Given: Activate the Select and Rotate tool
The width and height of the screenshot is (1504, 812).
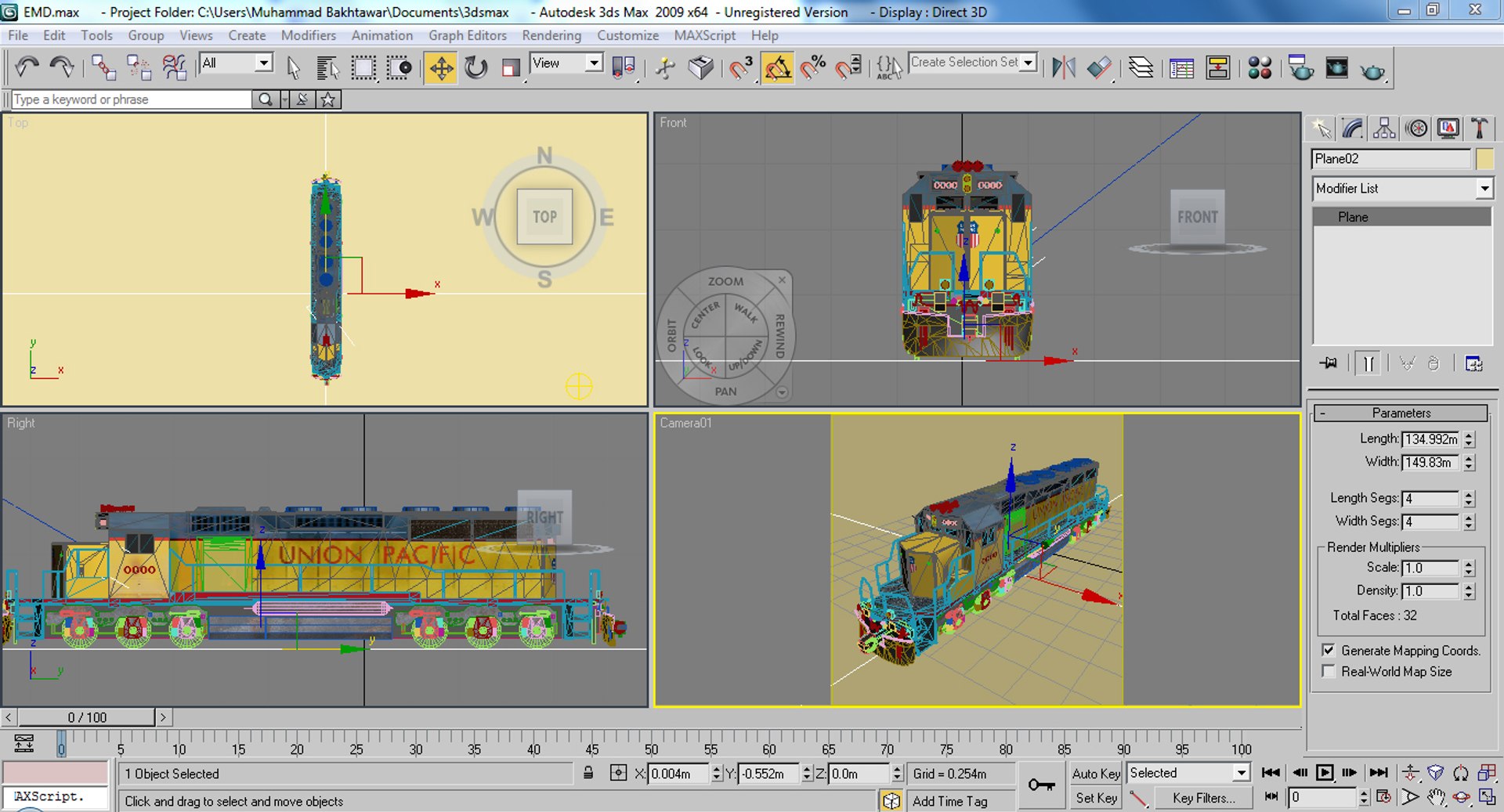Looking at the screenshot, I should tap(475, 68).
